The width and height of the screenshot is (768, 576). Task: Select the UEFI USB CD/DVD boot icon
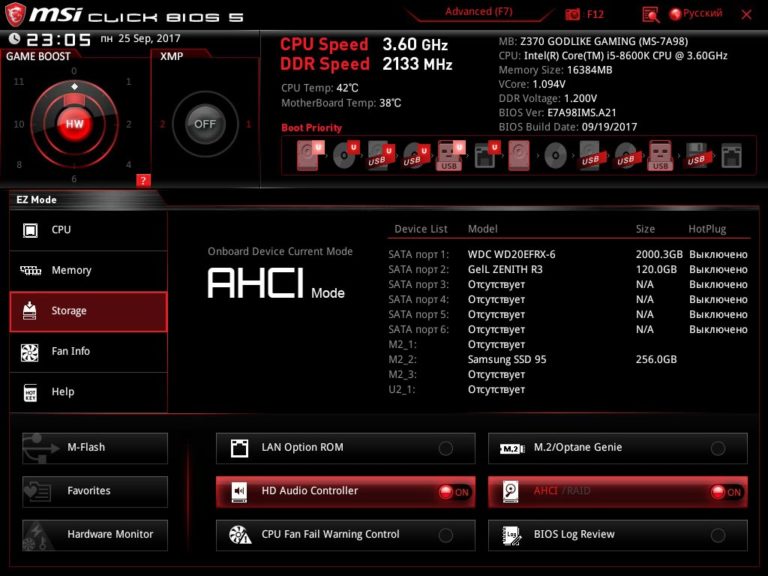415,155
